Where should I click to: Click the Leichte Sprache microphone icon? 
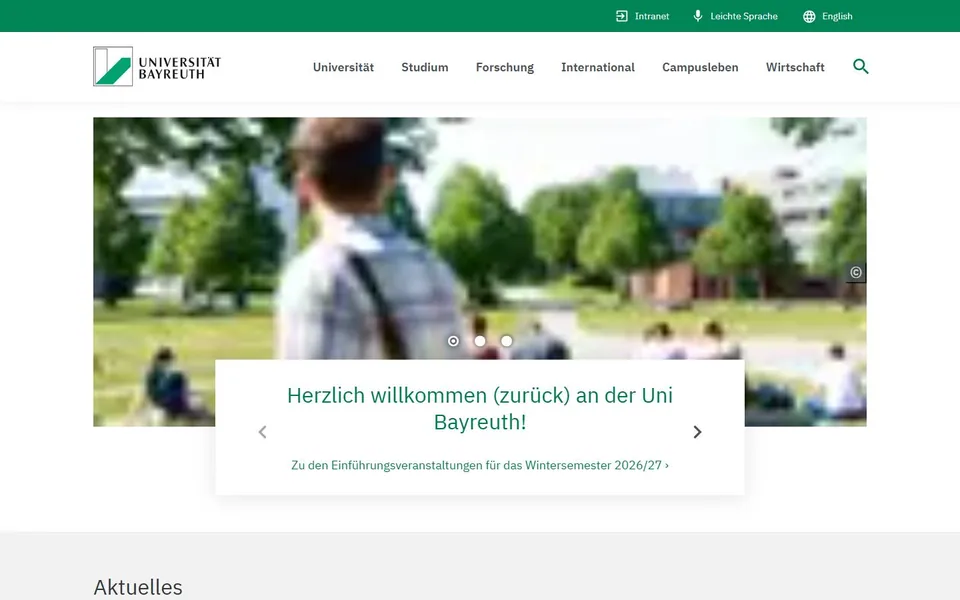click(697, 17)
